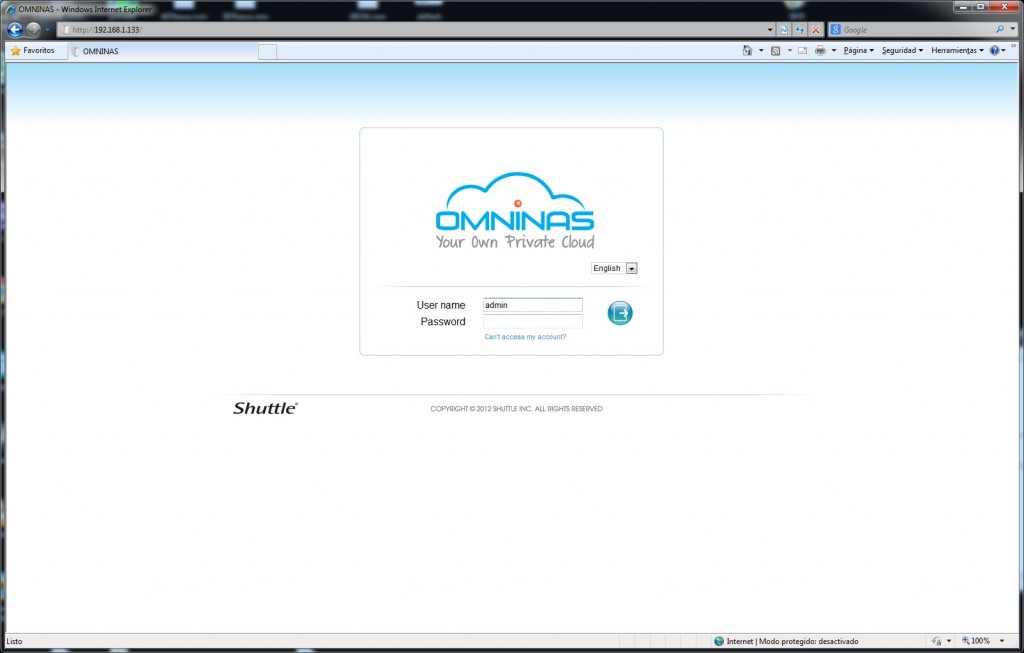Click the copyright 2012 Shuttle Inc. text
Viewport: 1024px width, 653px height.
pos(517,409)
